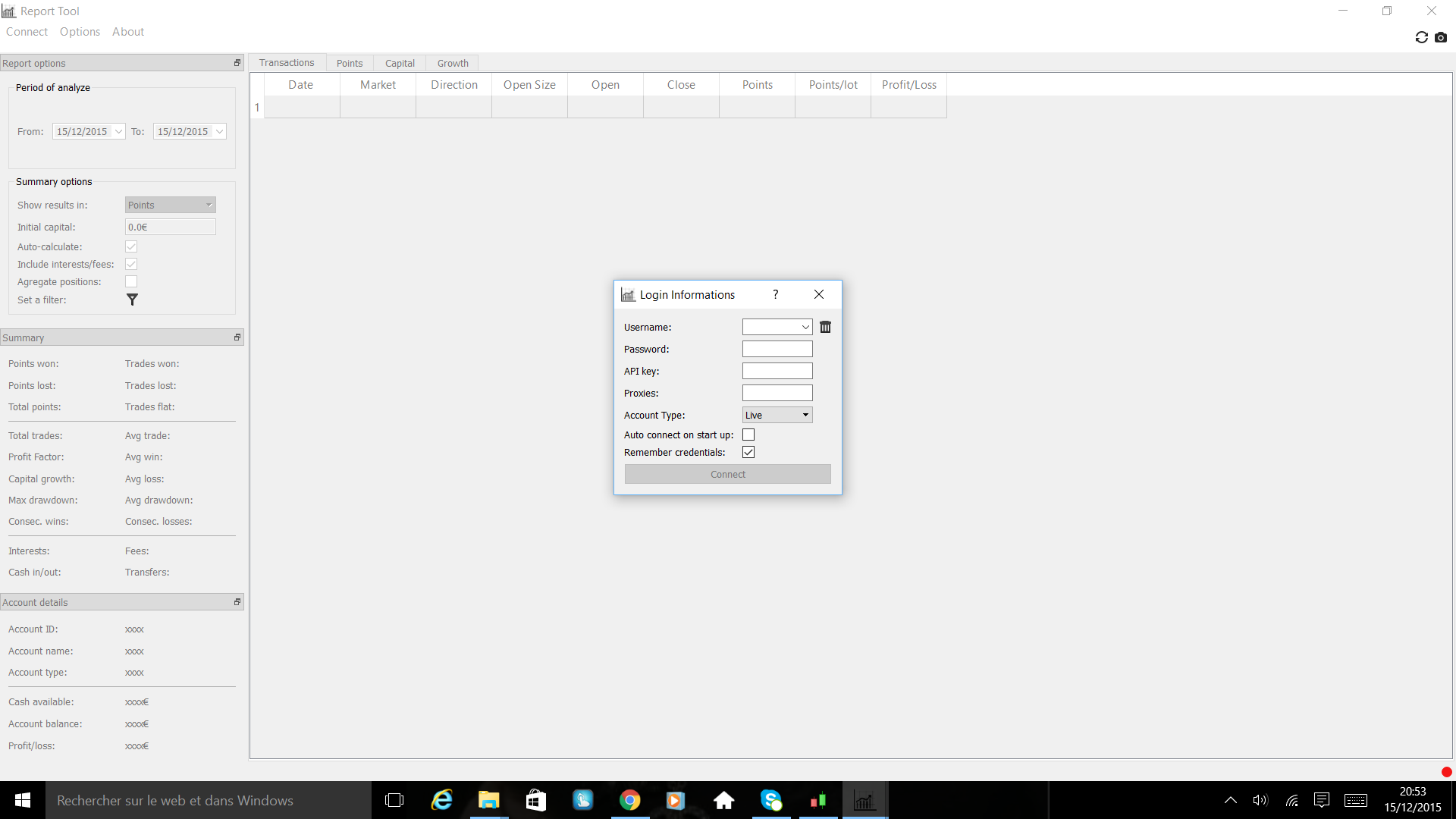The width and height of the screenshot is (1456, 819).
Task: Click the API key input field
Action: (x=777, y=371)
